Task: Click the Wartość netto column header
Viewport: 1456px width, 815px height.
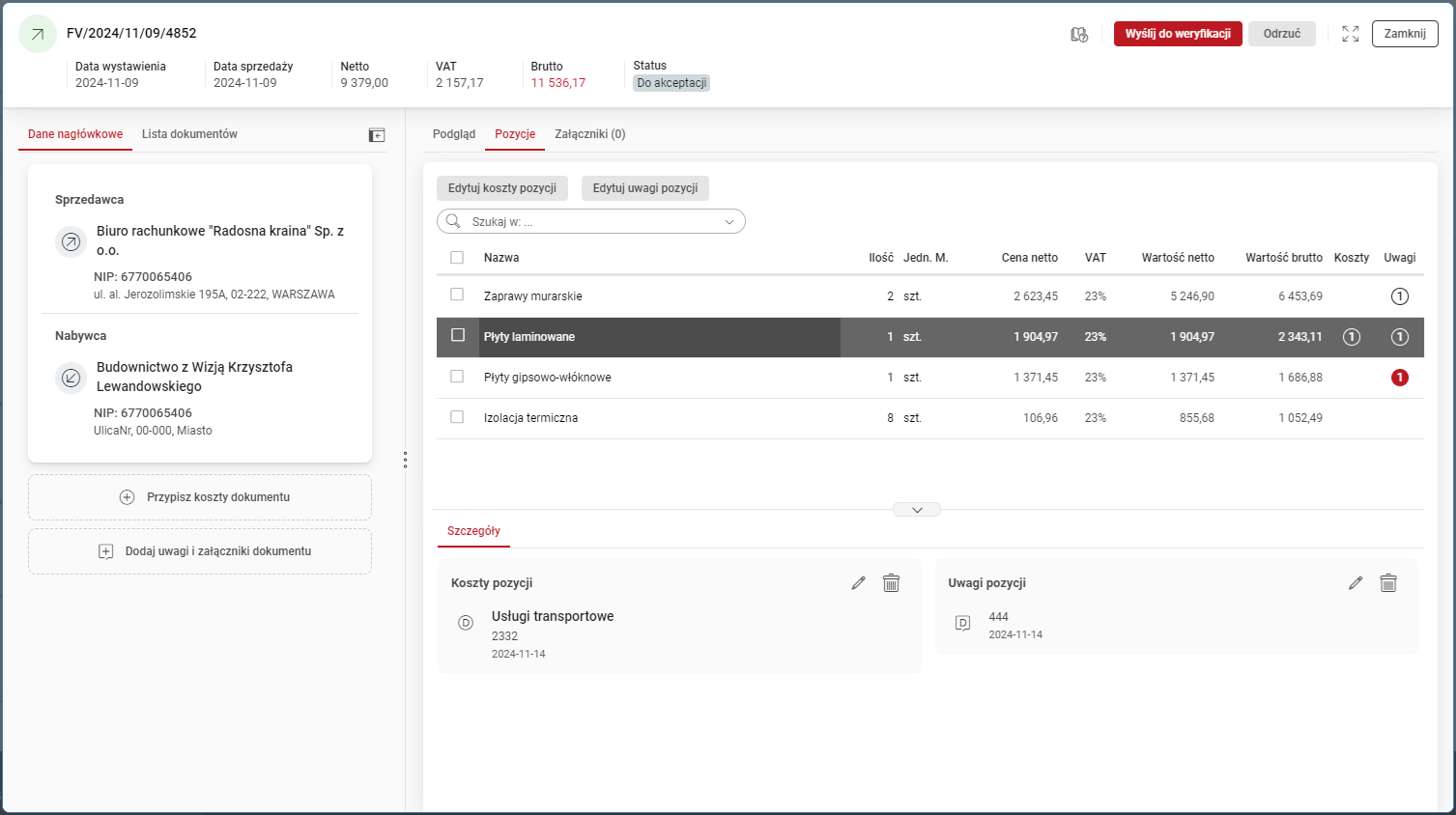Action: coord(1178,258)
